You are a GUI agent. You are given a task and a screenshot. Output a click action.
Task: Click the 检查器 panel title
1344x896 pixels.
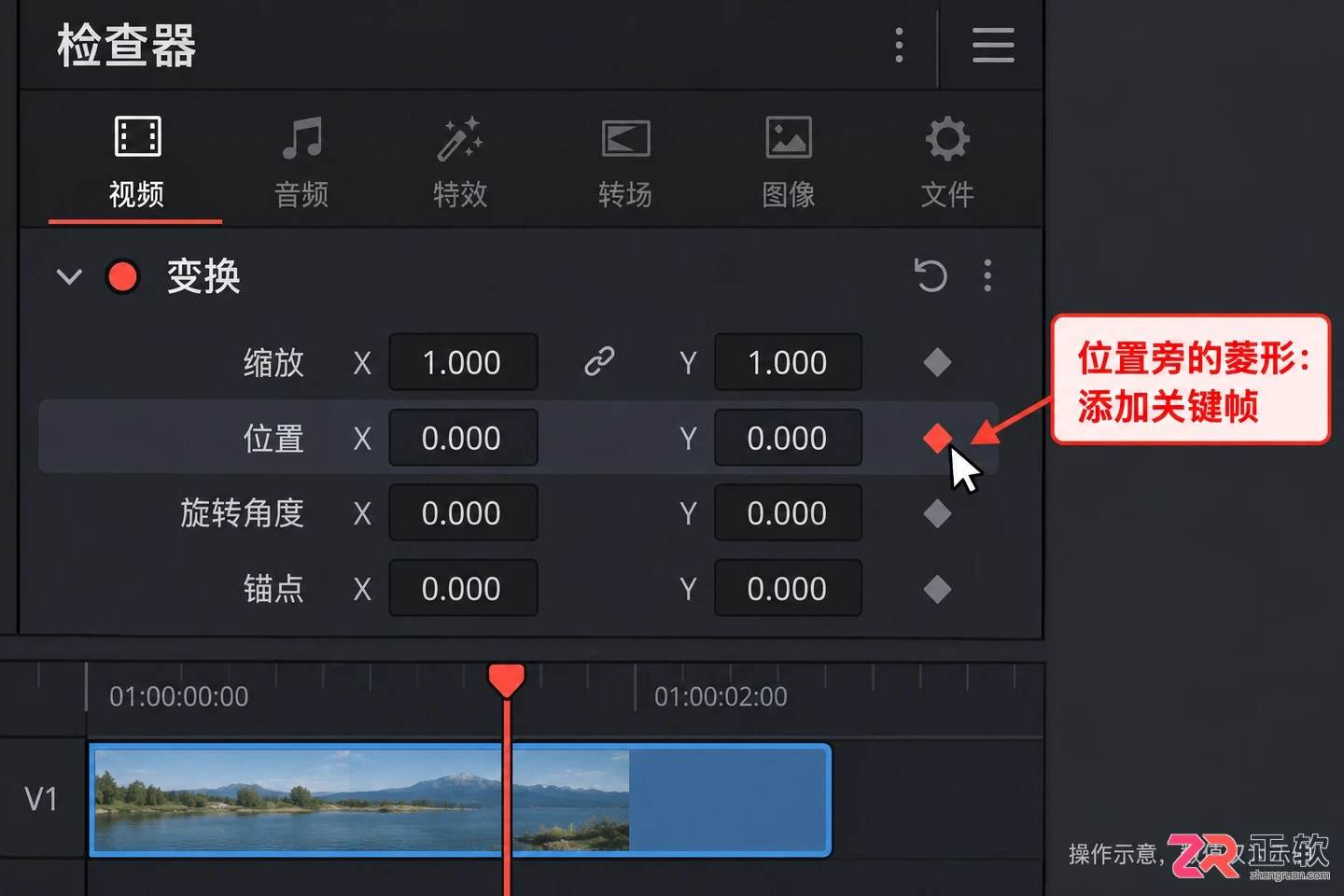(127, 46)
